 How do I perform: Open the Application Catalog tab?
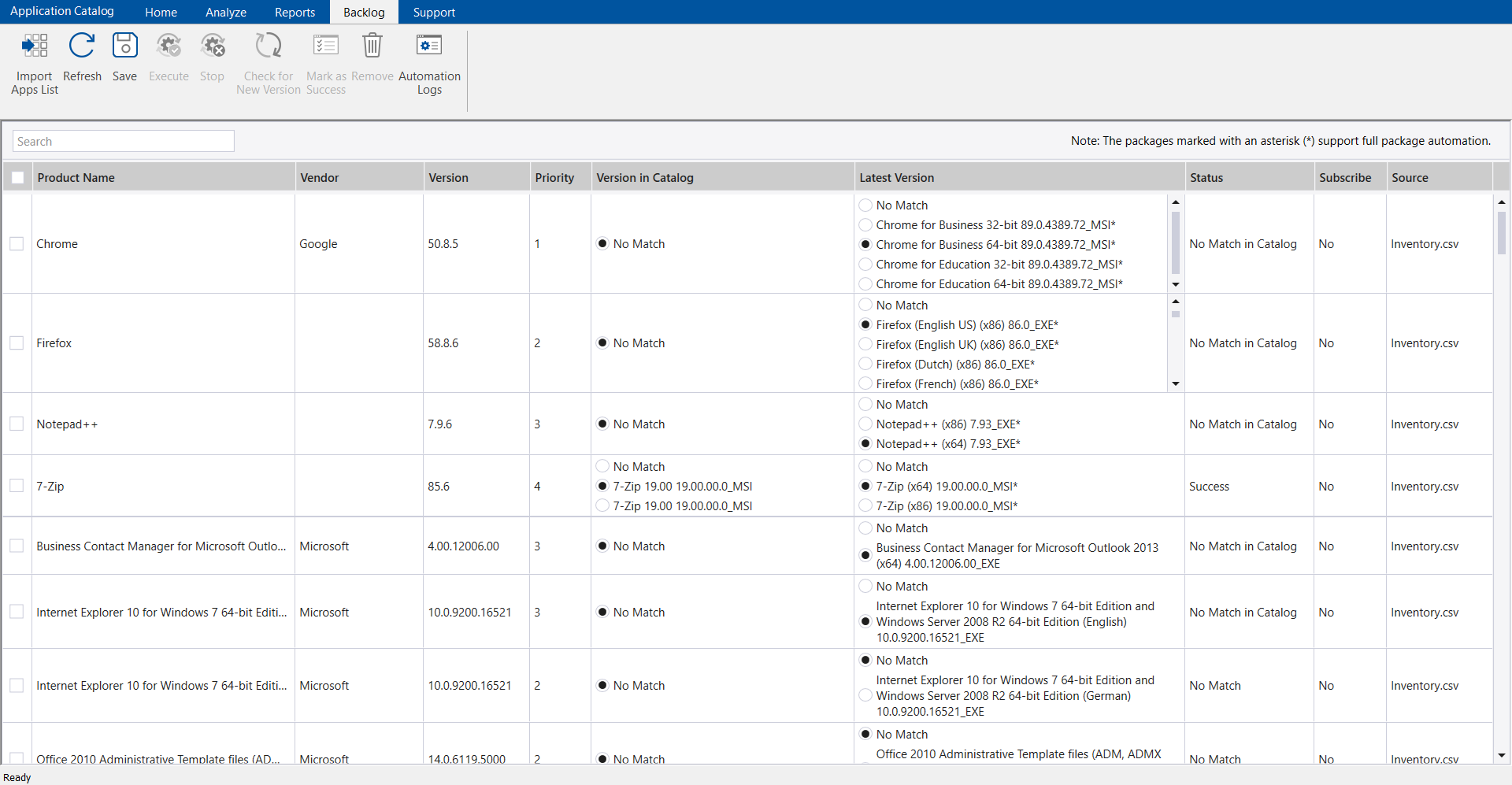pos(62,11)
